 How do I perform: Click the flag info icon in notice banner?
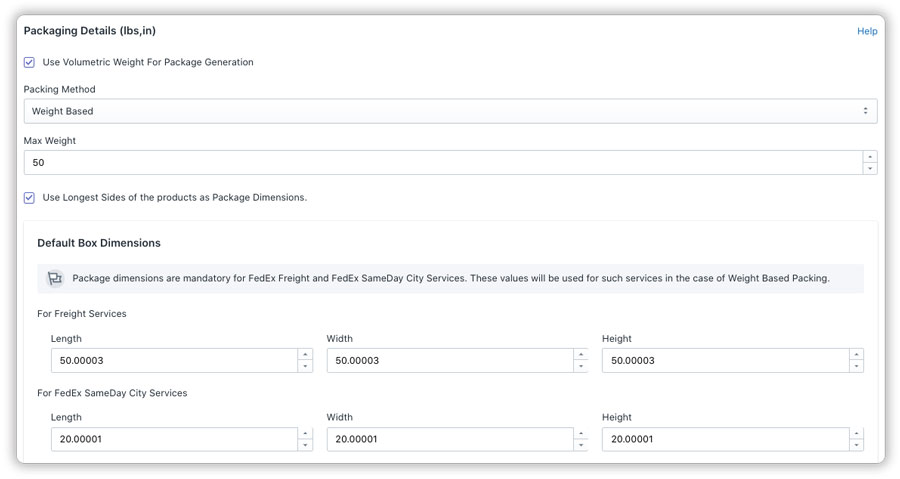tap(55, 279)
